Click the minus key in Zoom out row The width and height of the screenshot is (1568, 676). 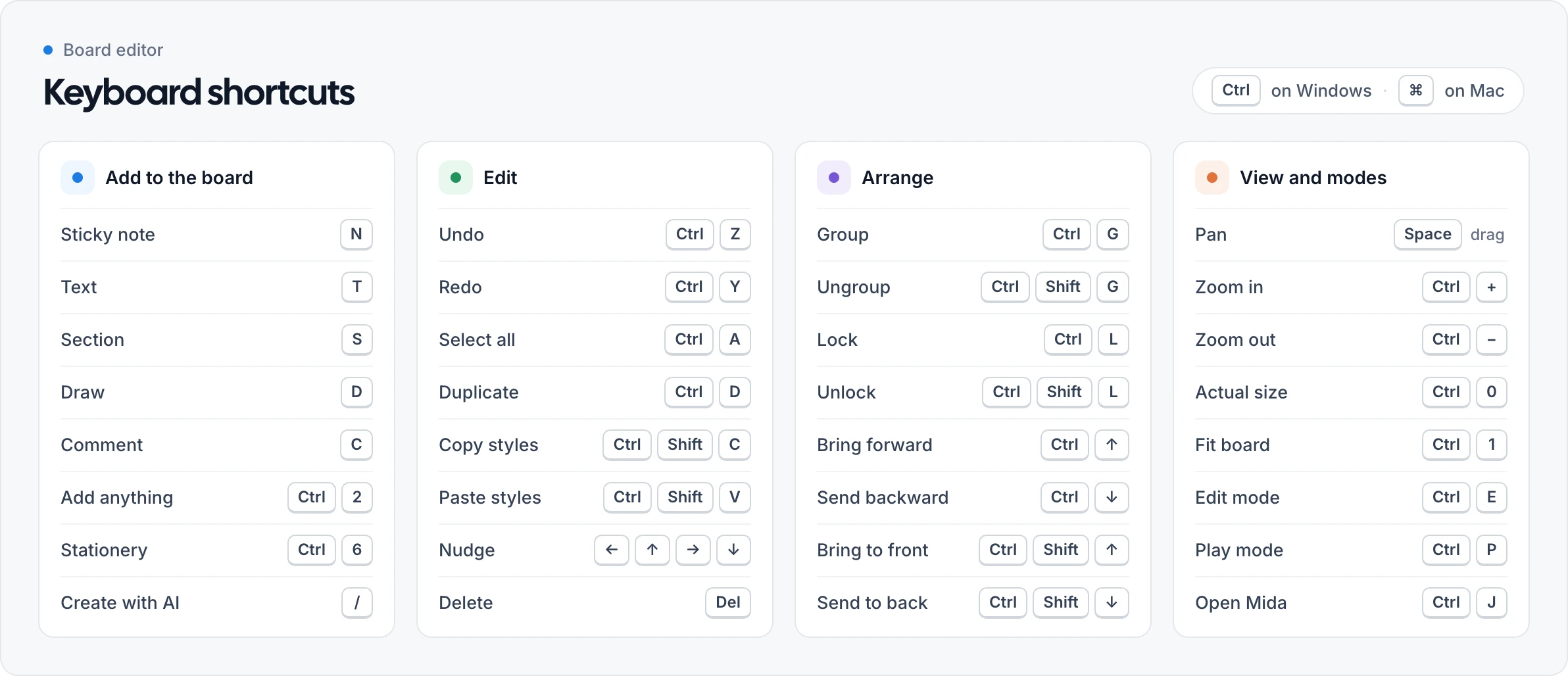click(x=1492, y=339)
